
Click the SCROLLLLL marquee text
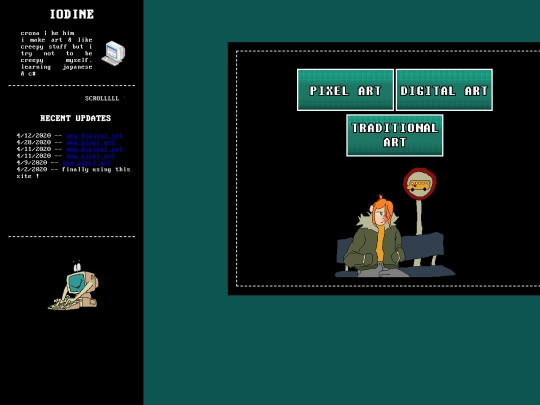(102, 98)
